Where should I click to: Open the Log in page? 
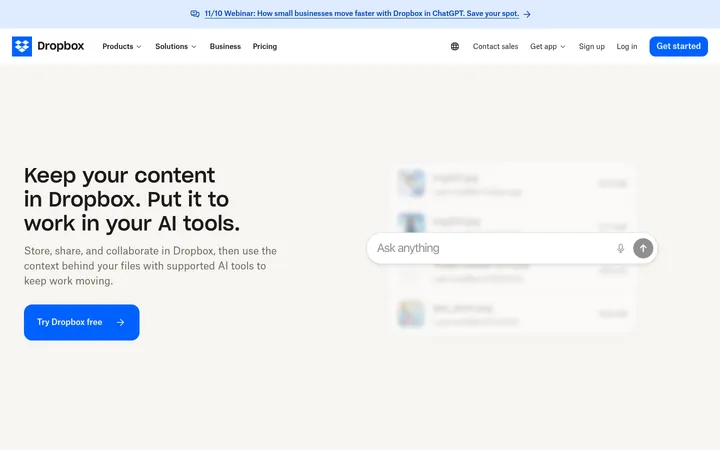coord(626,46)
